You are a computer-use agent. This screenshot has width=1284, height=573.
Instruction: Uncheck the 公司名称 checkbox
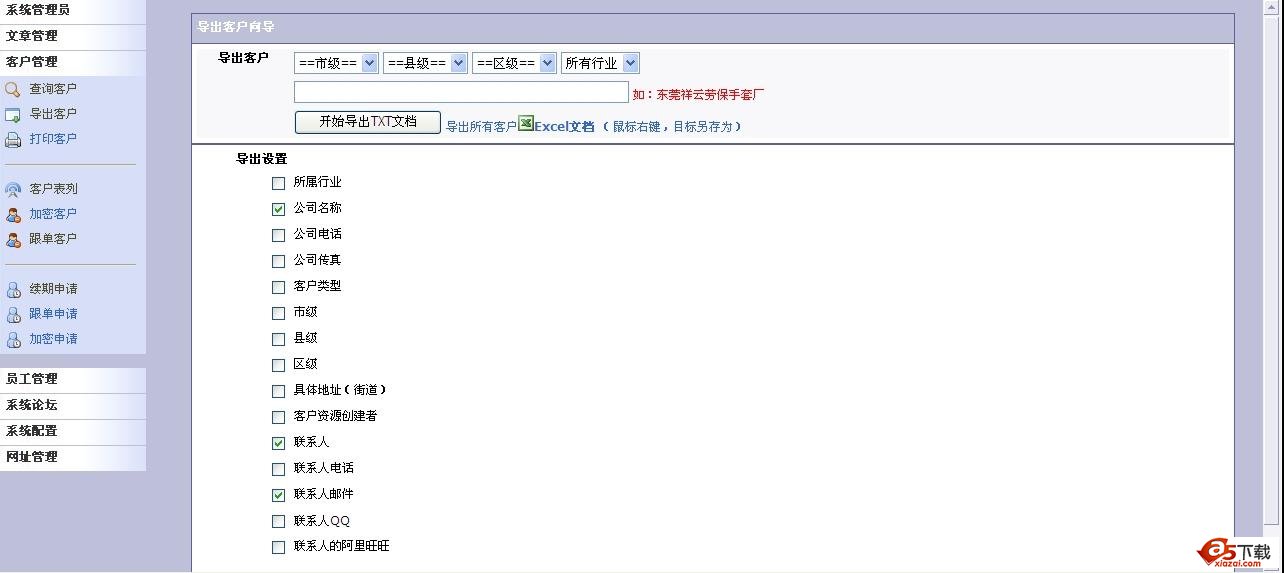pos(279,210)
